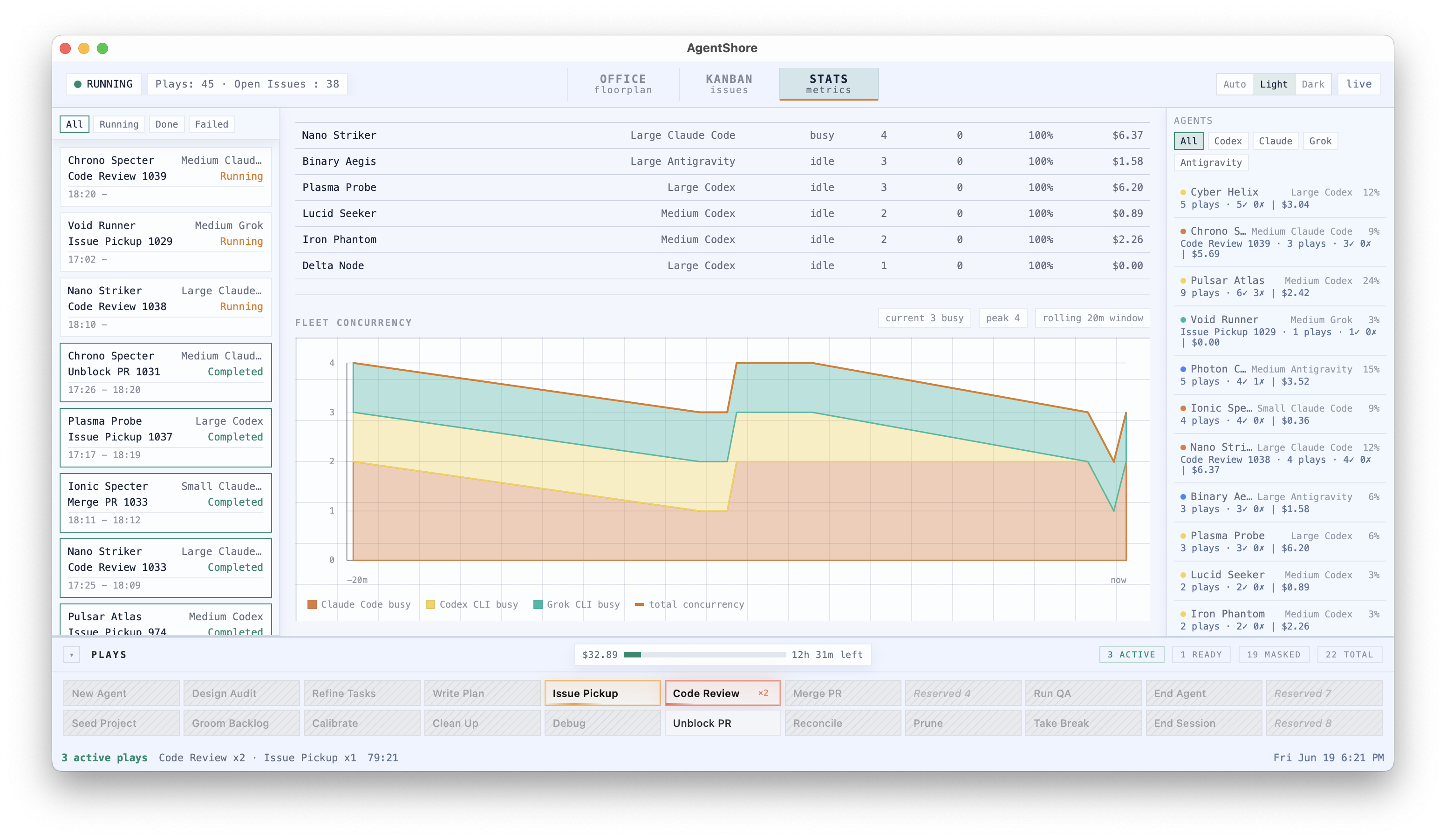
Task: Click Plays and Open Issues counter
Action: point(247,84)
